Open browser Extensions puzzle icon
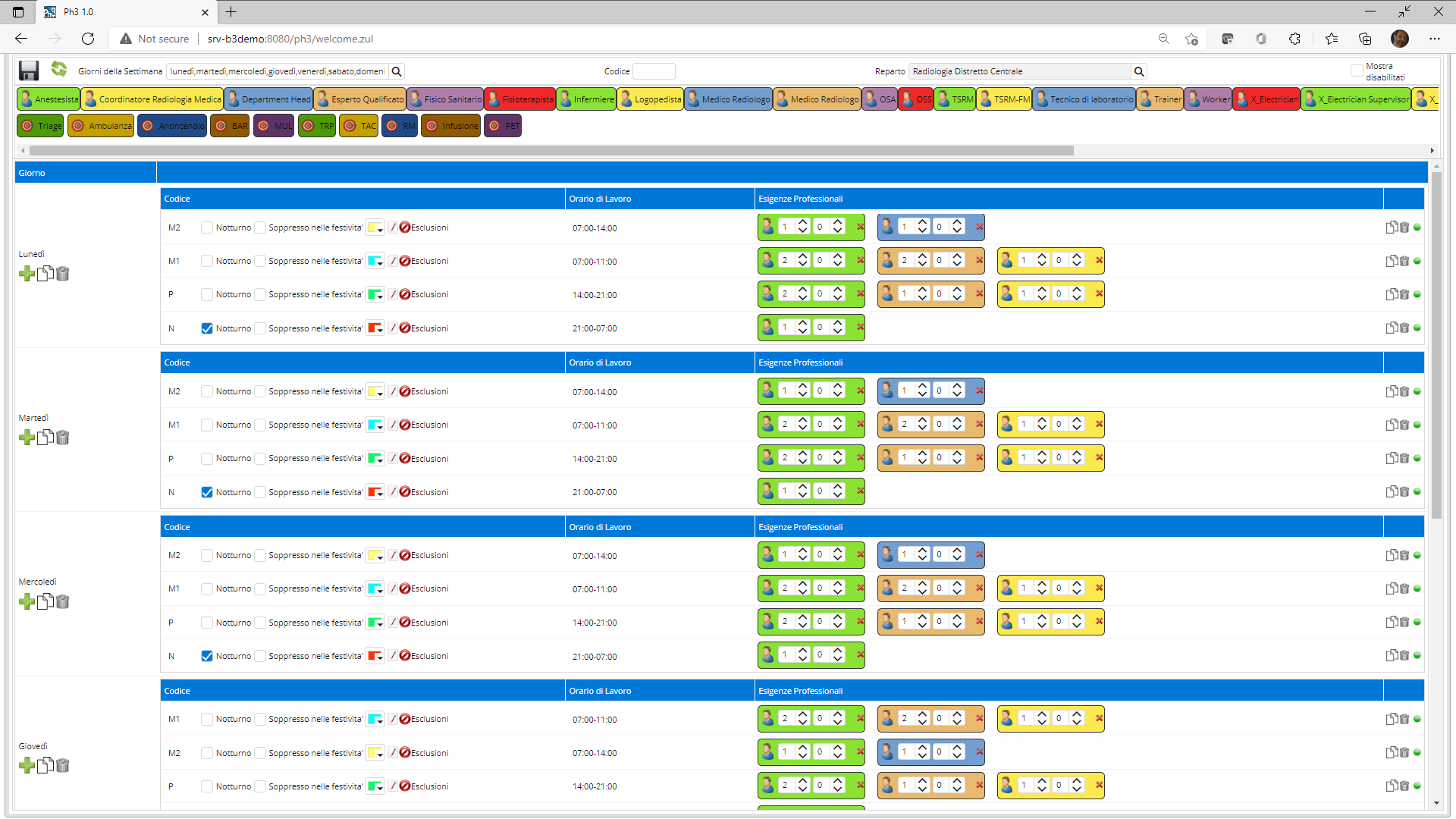This screenshot has width=1456, height=819. point(1294,39)
